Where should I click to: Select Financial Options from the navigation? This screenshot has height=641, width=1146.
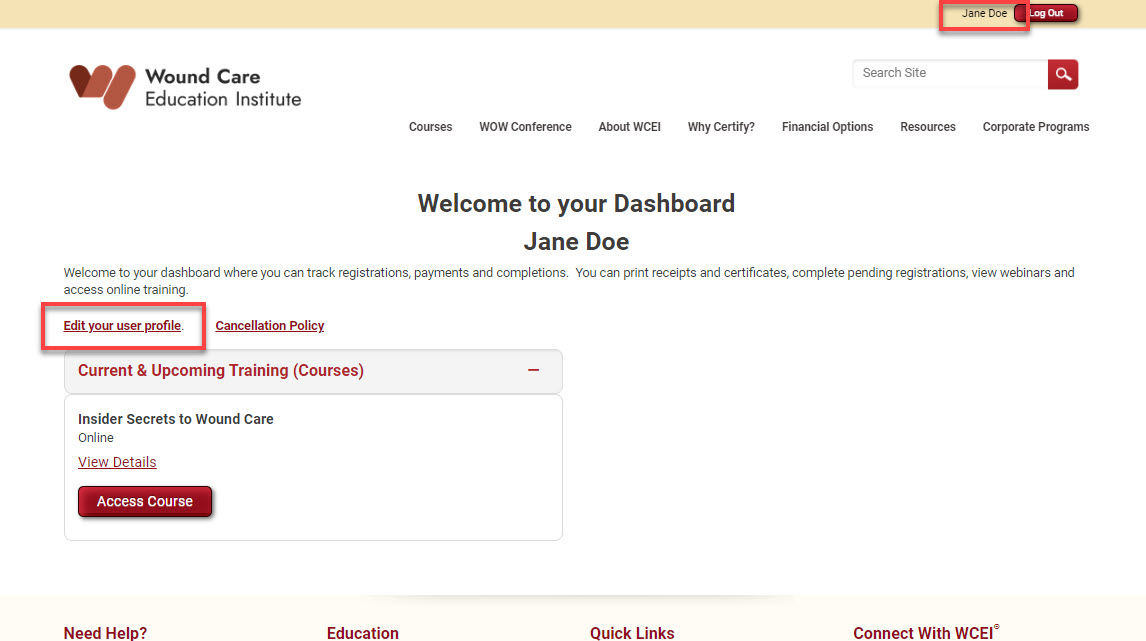[x=827, y=127]
